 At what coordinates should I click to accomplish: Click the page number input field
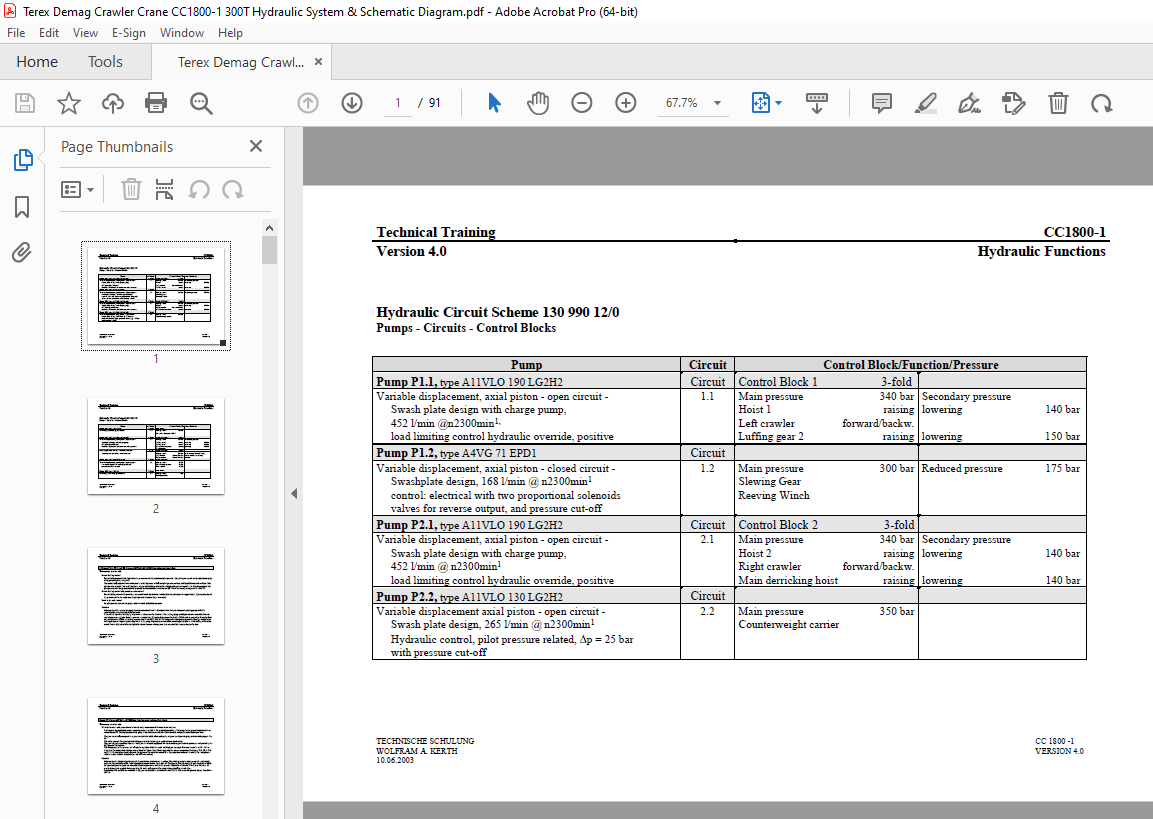click(x=398, y=103)
